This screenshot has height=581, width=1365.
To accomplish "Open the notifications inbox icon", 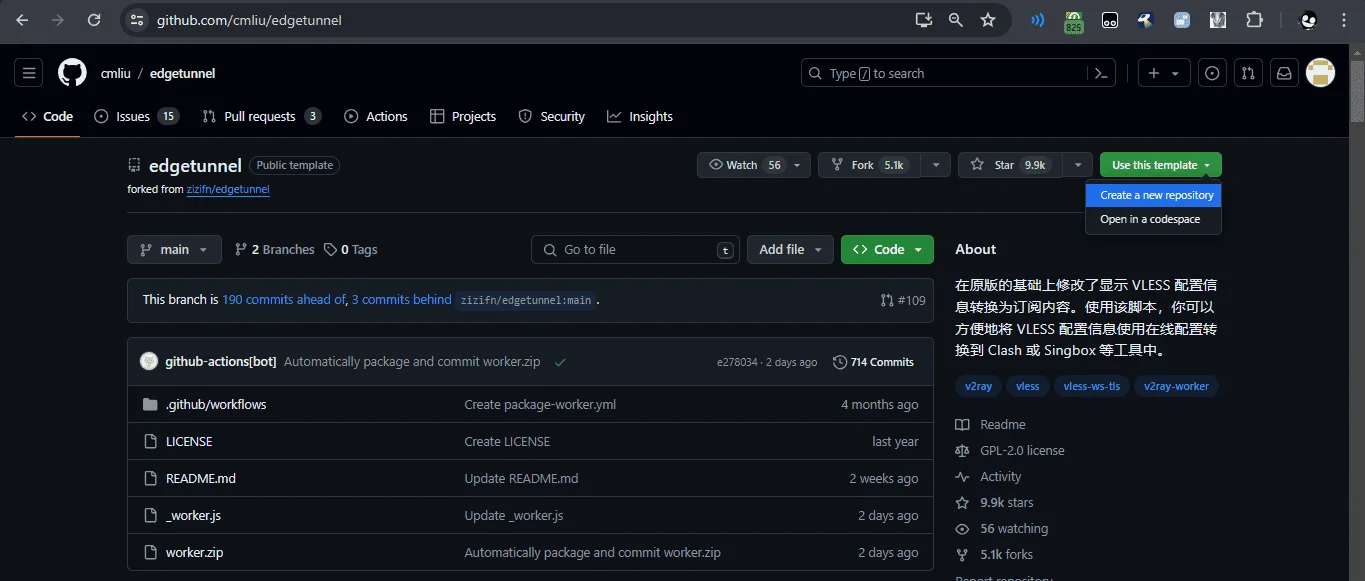I will click(1284, 73).
